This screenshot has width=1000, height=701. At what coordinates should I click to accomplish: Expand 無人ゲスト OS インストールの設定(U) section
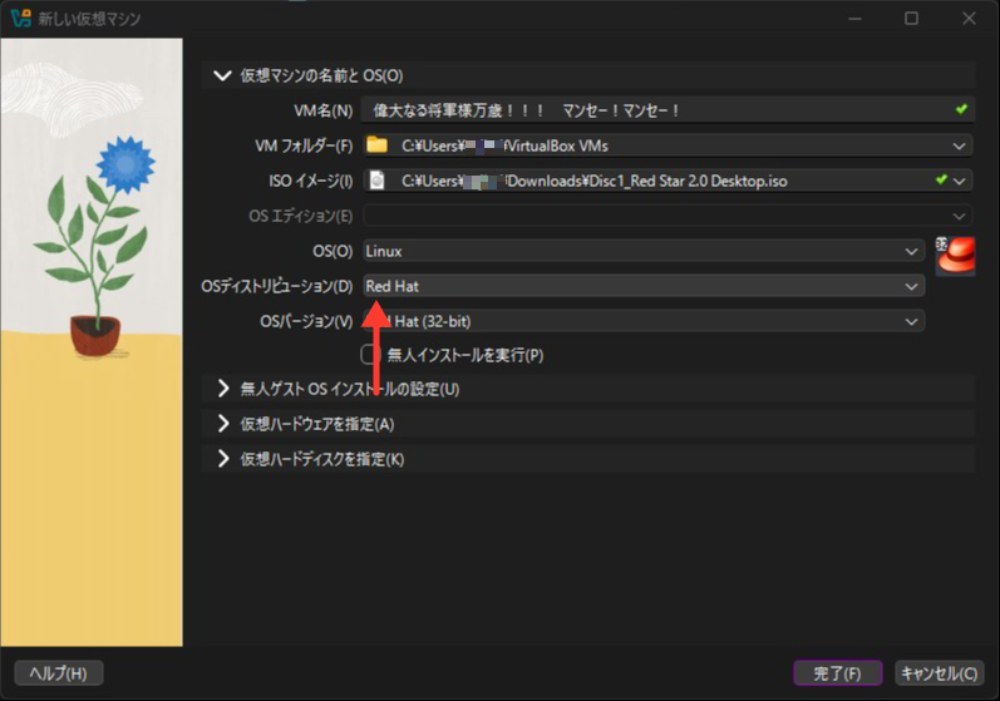pos(223,388)
